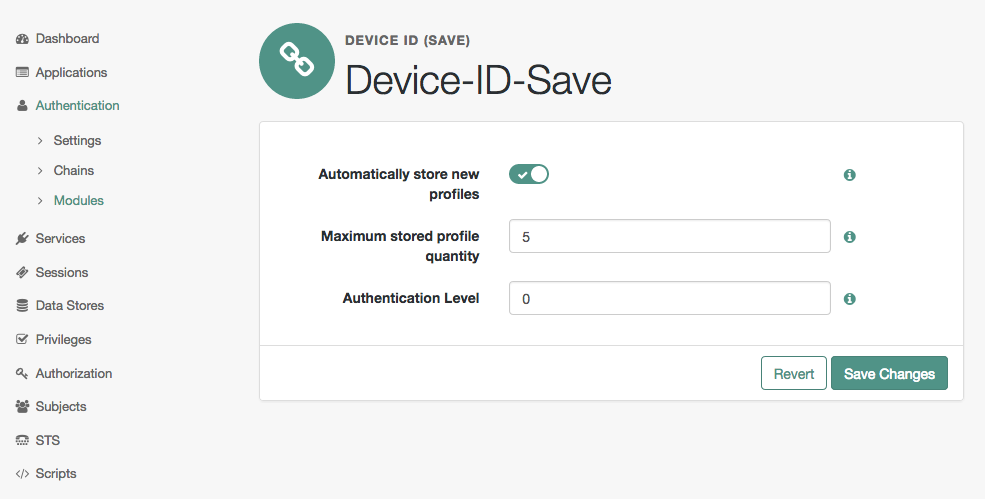985x499 pixels.
Task: Click the Data Stores database icon
Action: click(x=22, y=305)
